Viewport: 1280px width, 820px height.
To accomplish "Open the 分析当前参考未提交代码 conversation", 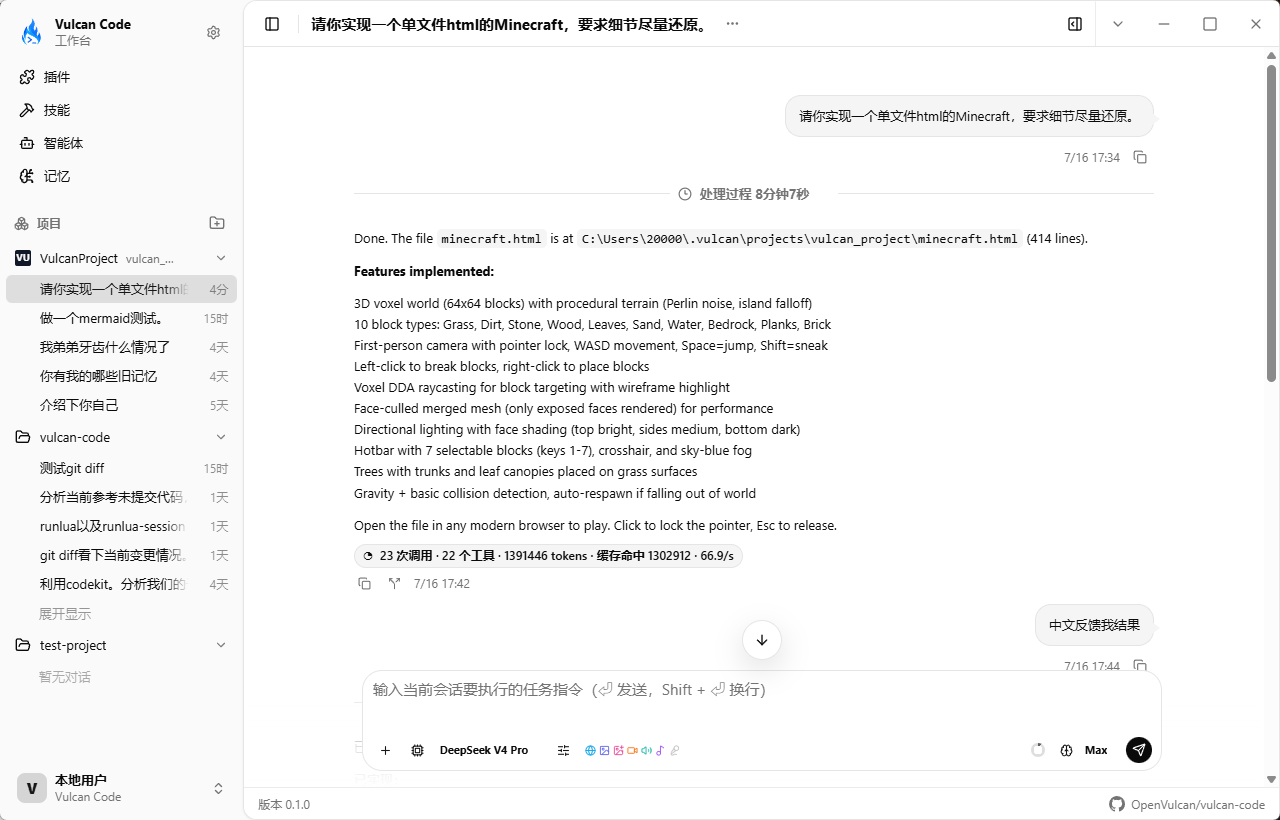I will coord(121,497).
